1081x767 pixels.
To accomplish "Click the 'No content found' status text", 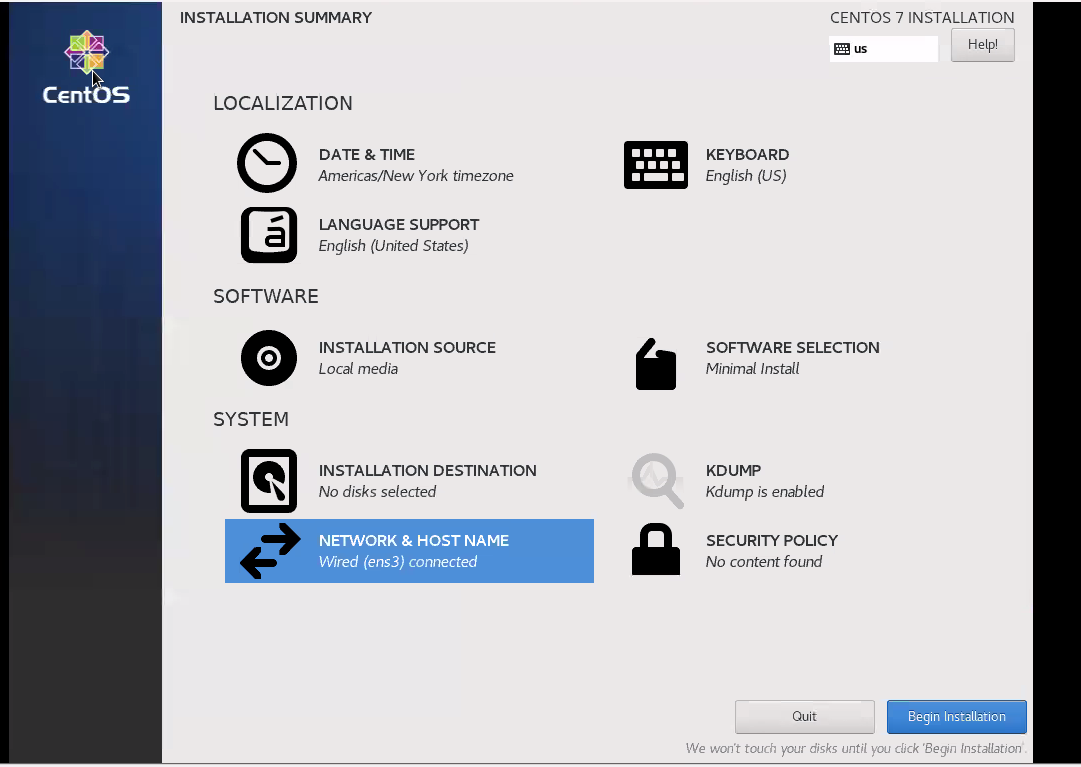I will [x=764, y=562].
